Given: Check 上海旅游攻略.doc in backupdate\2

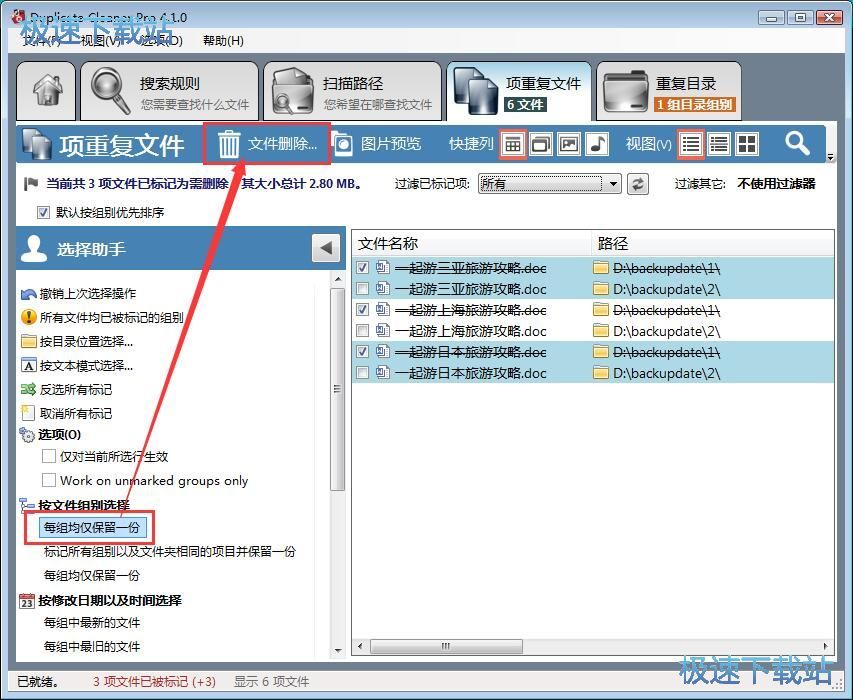Looking at the screenshot, I should pos(362,331).
